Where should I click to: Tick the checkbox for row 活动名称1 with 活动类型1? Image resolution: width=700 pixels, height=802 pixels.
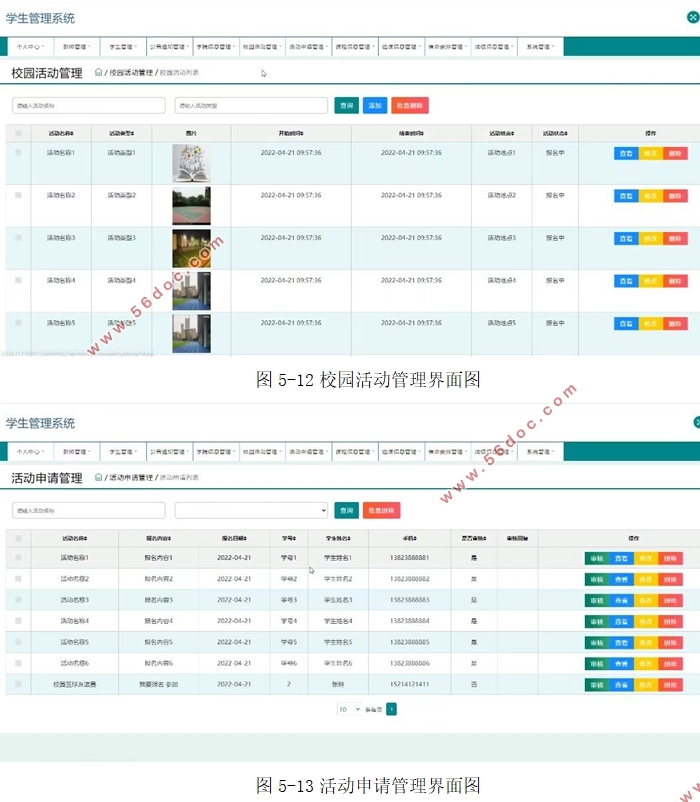[x=18, y=152]
